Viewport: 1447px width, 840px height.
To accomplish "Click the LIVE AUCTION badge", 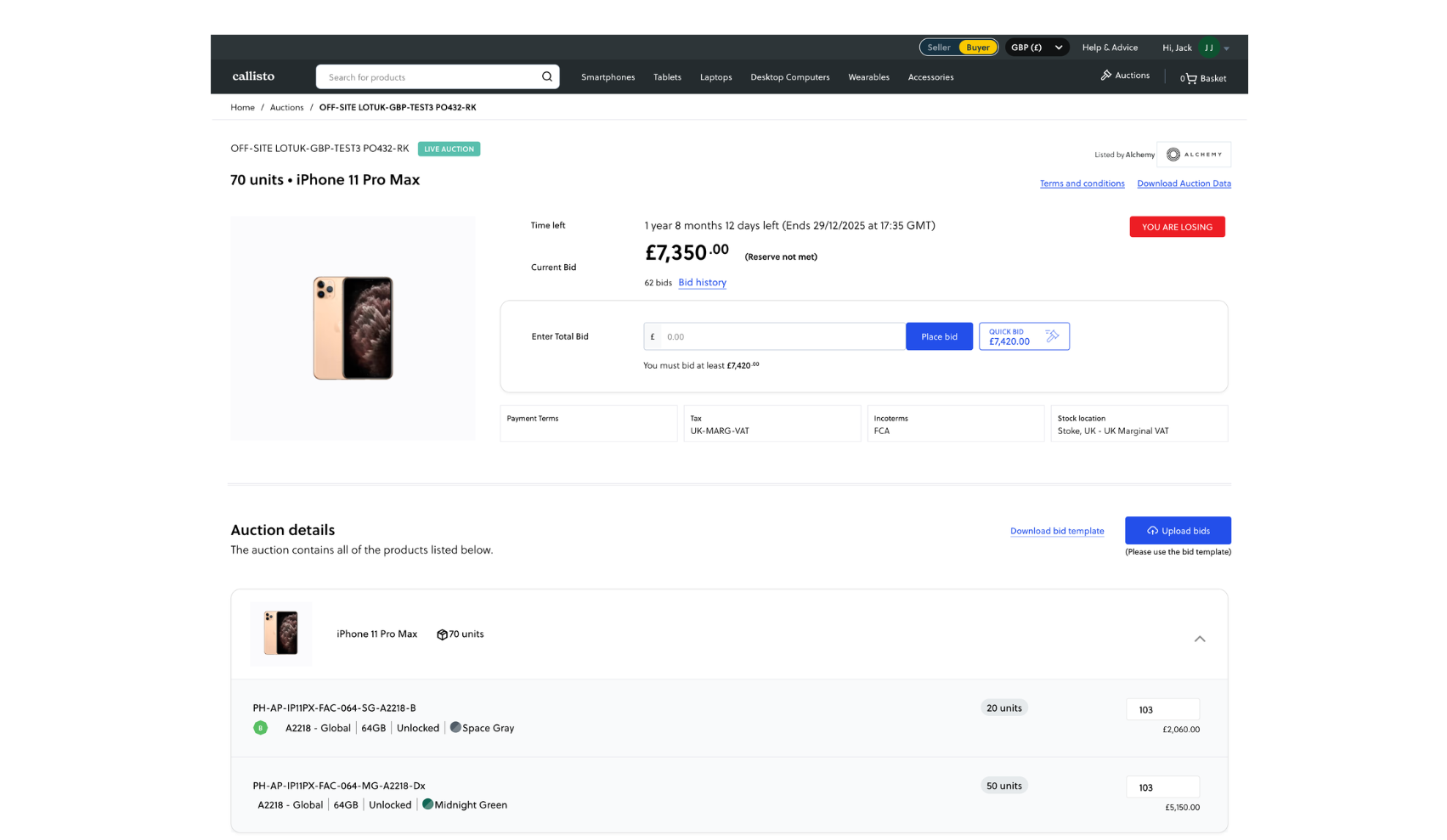I will click(449, 149).
